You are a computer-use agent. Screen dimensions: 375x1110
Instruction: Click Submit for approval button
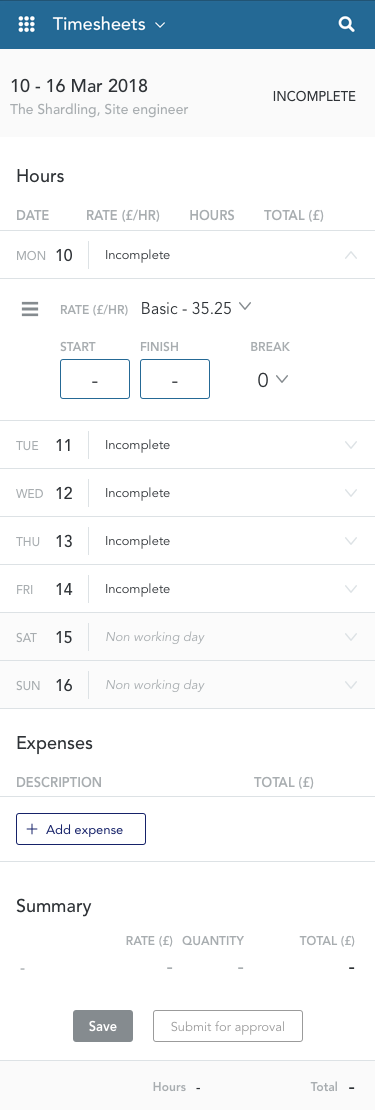pos(228,1026)
